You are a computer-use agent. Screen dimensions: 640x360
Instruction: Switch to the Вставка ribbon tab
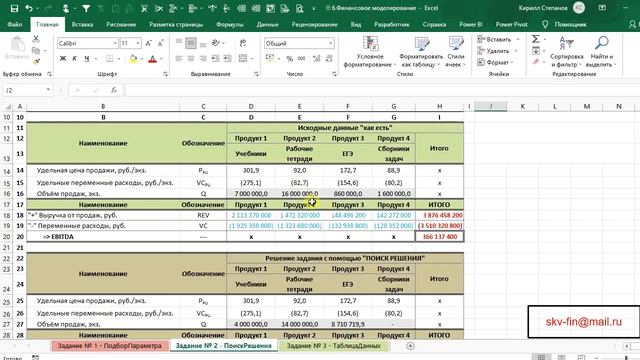click(82, 24)
